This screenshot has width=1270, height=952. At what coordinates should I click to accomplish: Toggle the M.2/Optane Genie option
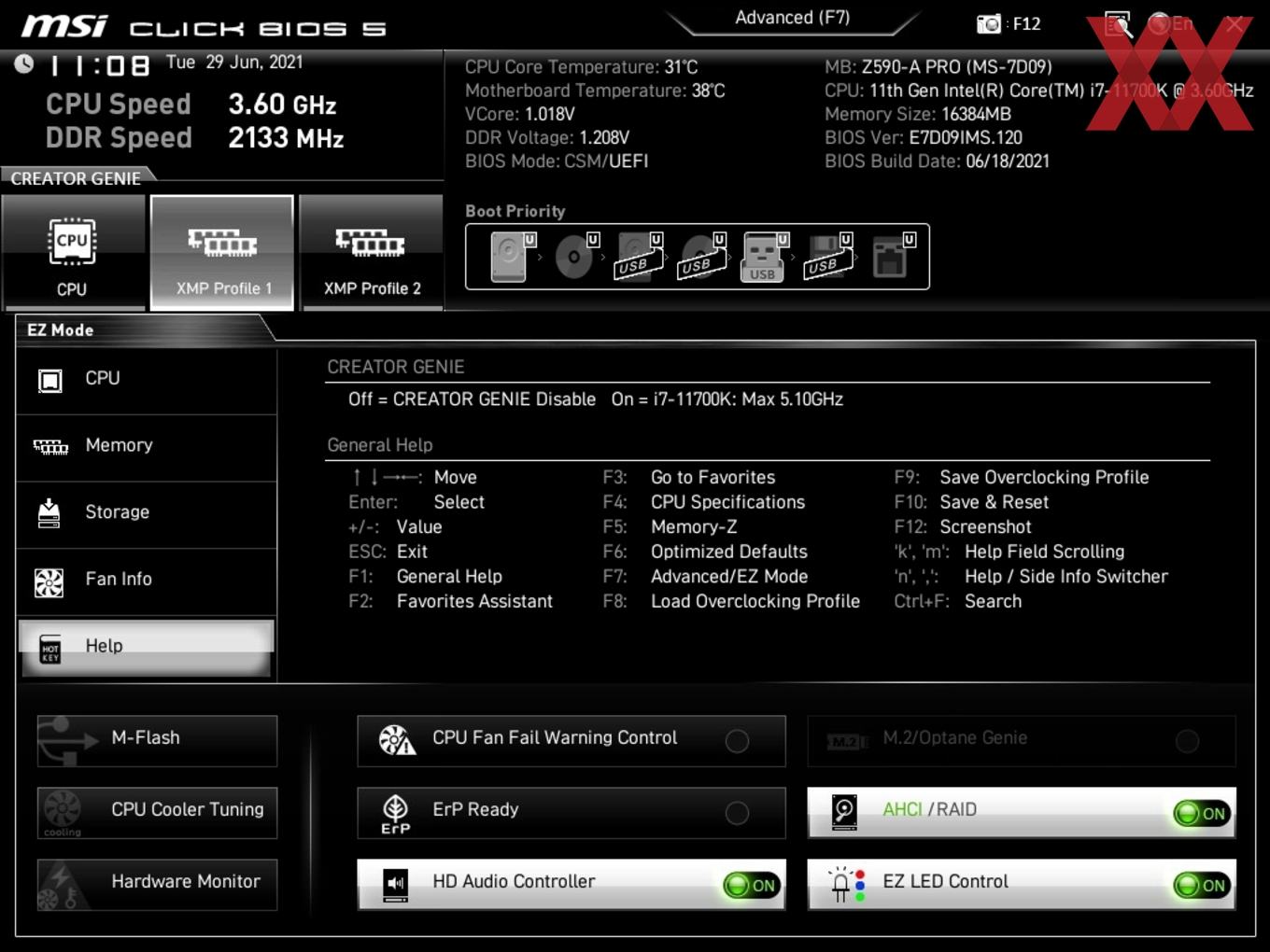pos(1187,741)
